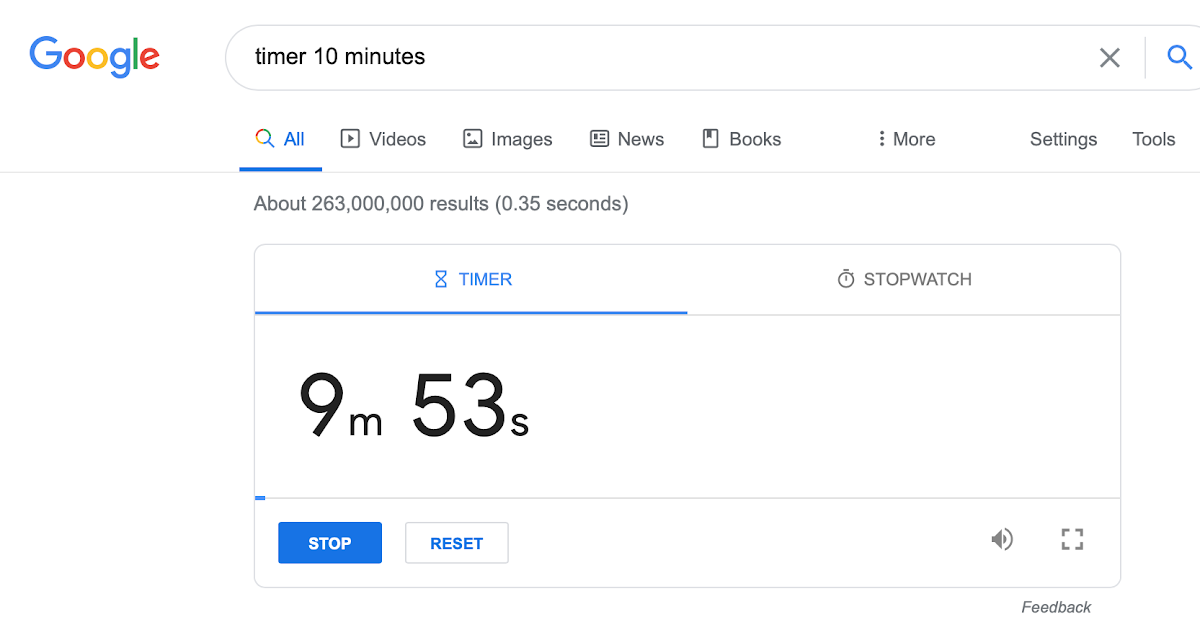Open the More dropdown
Viewport: 1200px width, 630px height.
pos(903,138)
